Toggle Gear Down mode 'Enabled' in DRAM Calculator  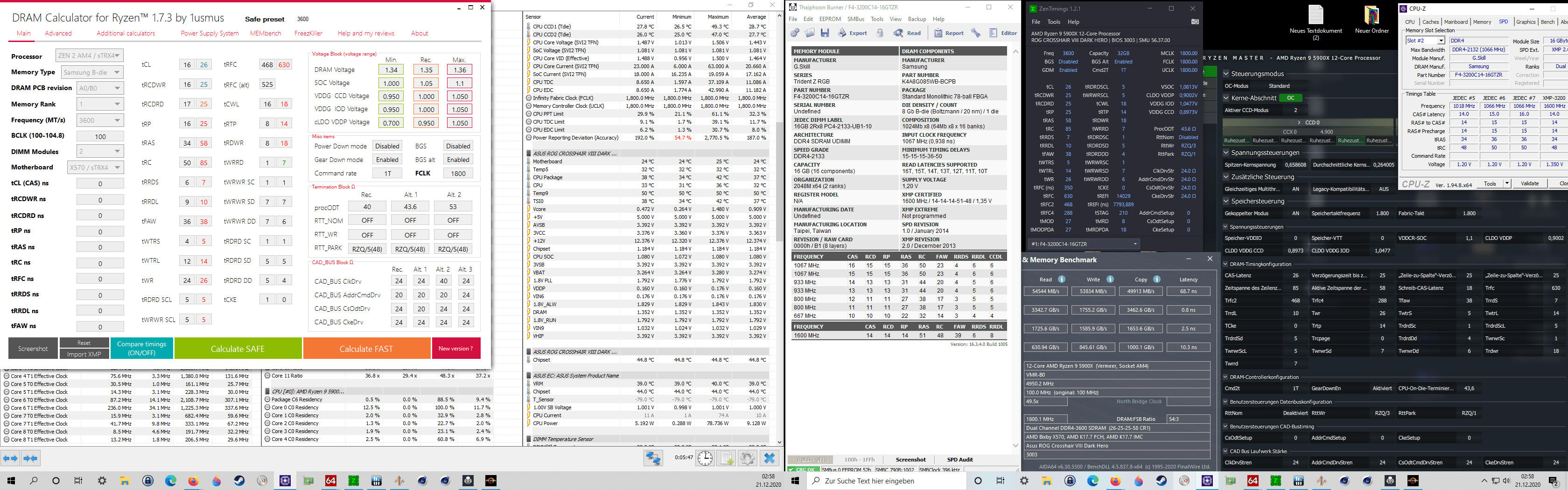(387, 160)
